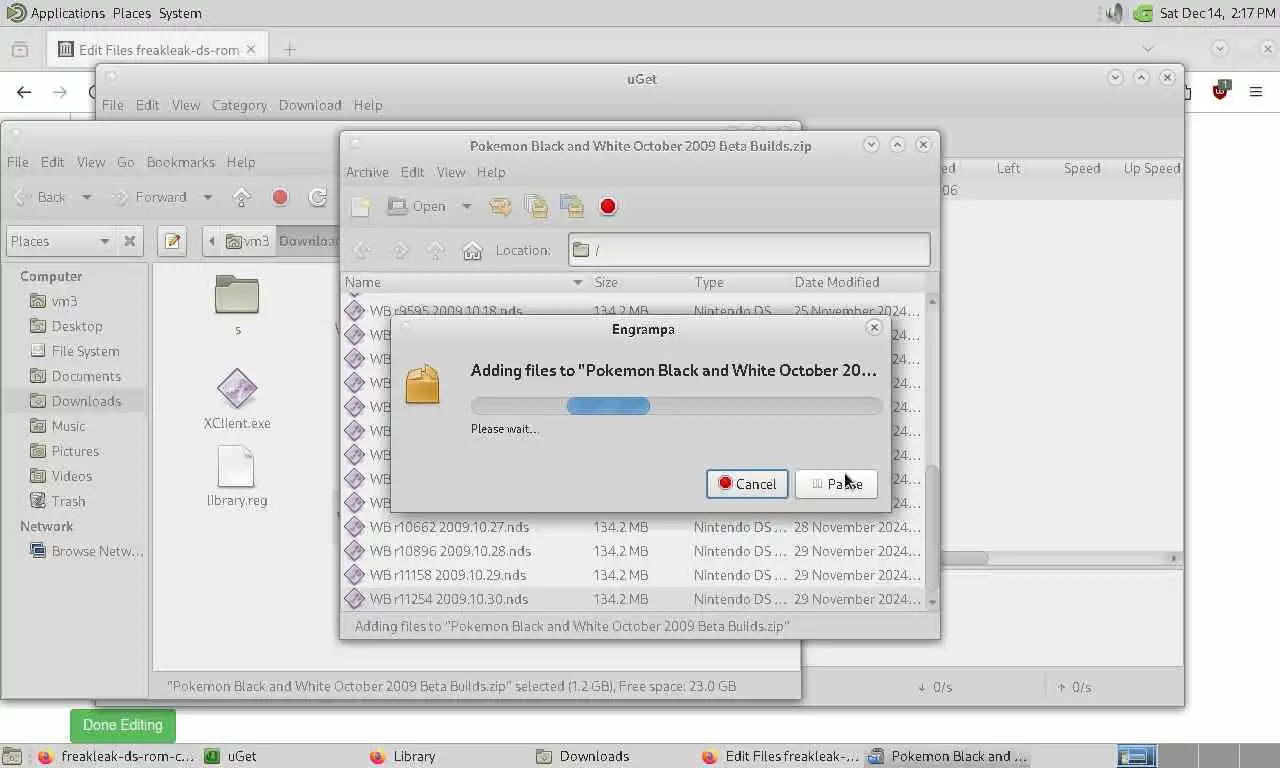Open vm3 in Places sidebar

(x=64, y=301)
